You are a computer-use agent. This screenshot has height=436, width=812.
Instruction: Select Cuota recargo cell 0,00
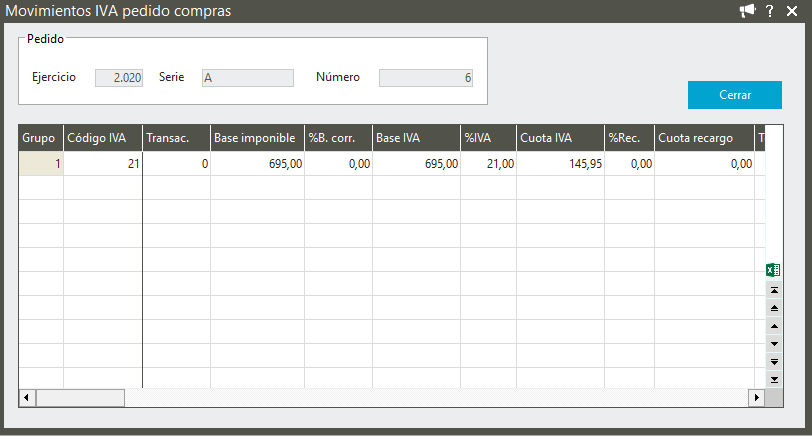(x=704, y=164)
